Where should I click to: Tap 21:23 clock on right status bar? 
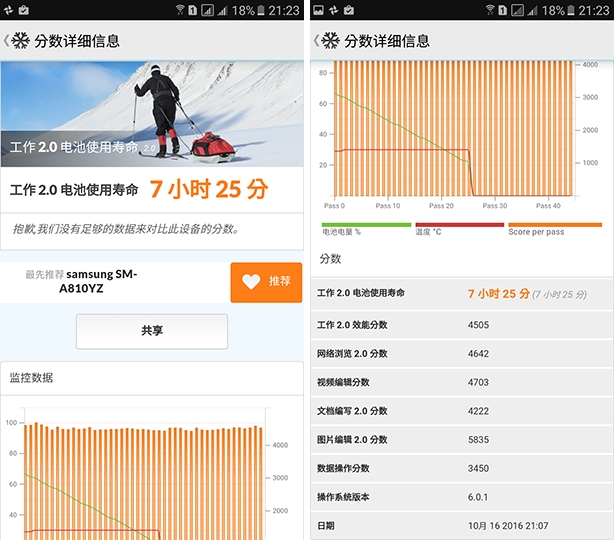pyautogui.click(x=594, y=10)
